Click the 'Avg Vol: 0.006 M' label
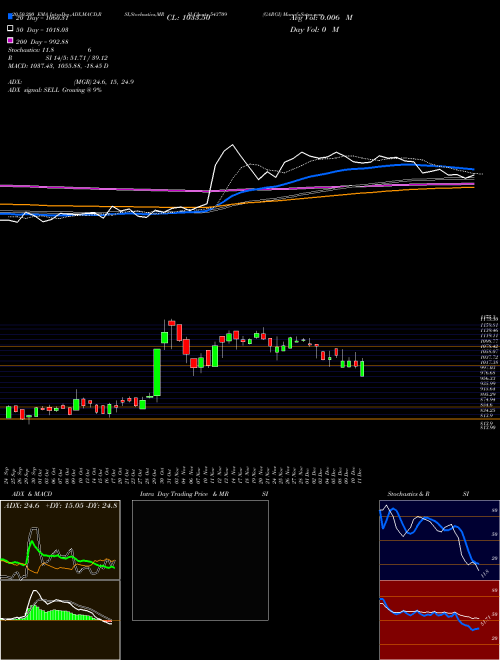Screen dimensions: 500x660 (x=321, y=18)
